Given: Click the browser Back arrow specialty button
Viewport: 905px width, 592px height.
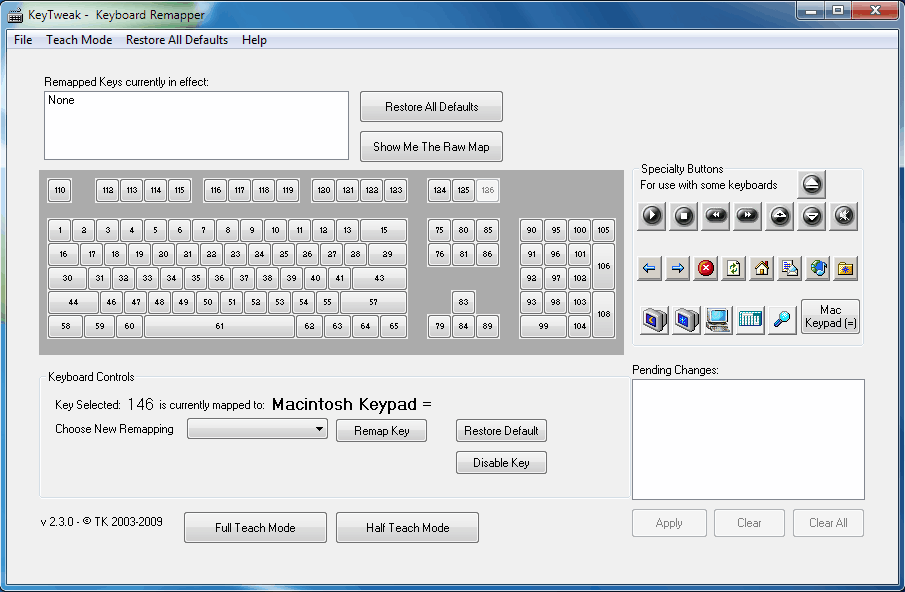Looking at the screenshot, I should point(651,267).
